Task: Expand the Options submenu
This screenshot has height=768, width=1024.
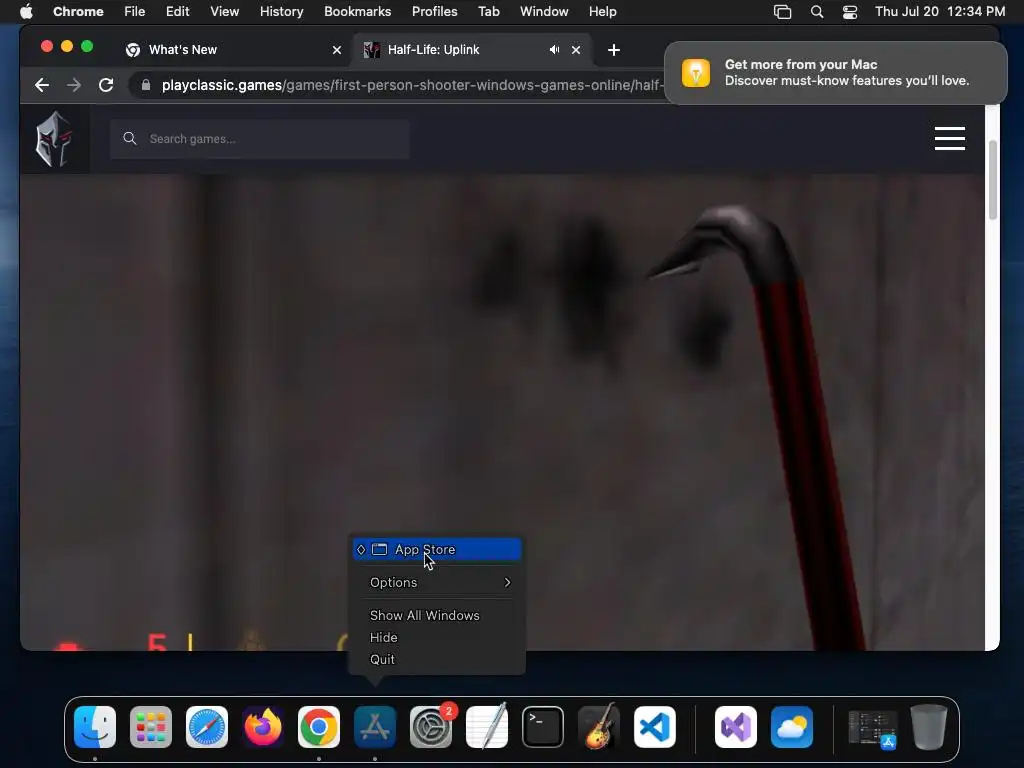Action: pyautogui.click(x=440, y=582)
